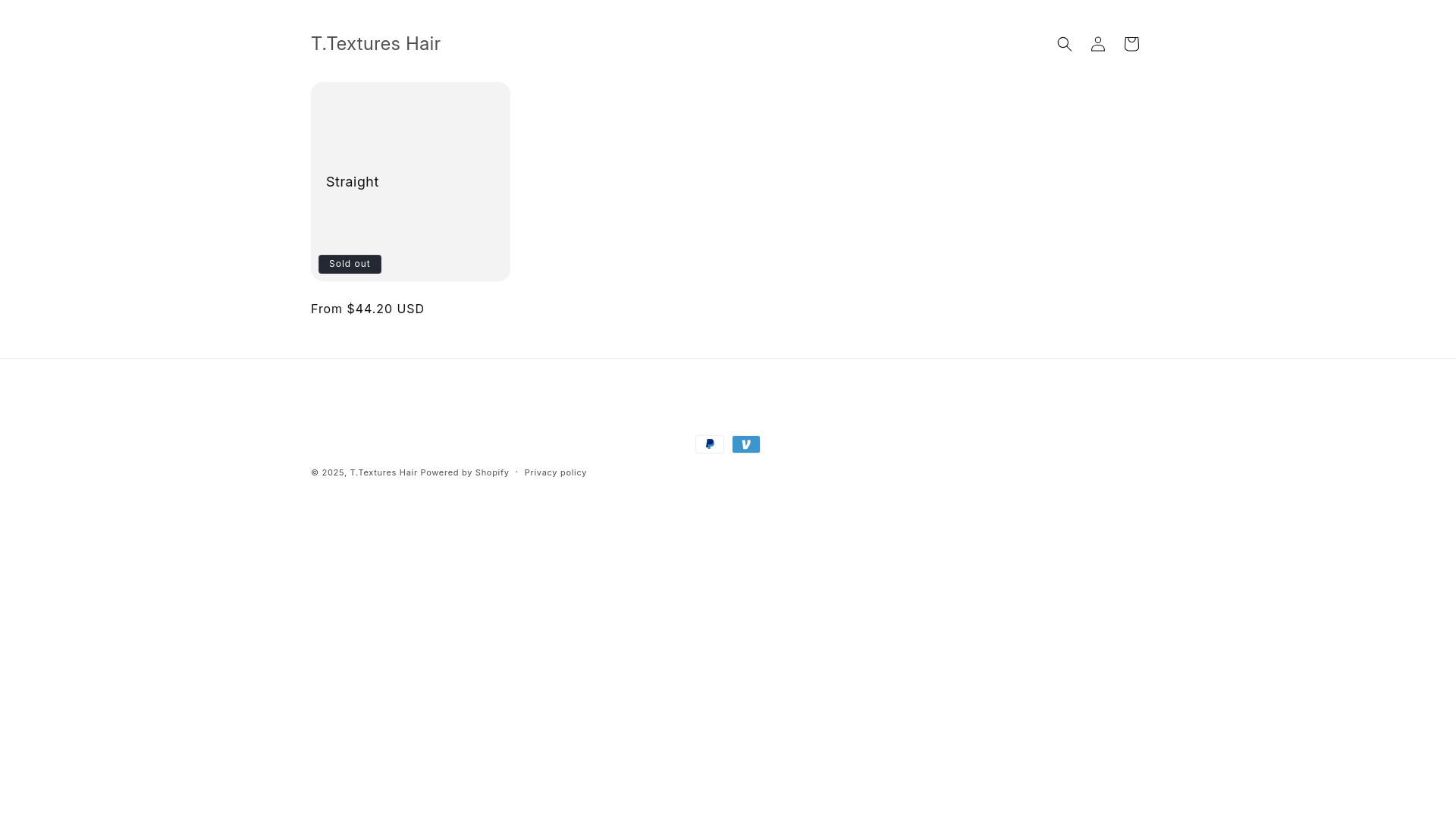Viewport: 1456px width, 819px height.
Task: Click the Venmo payment icon
Action: [746, 444]
